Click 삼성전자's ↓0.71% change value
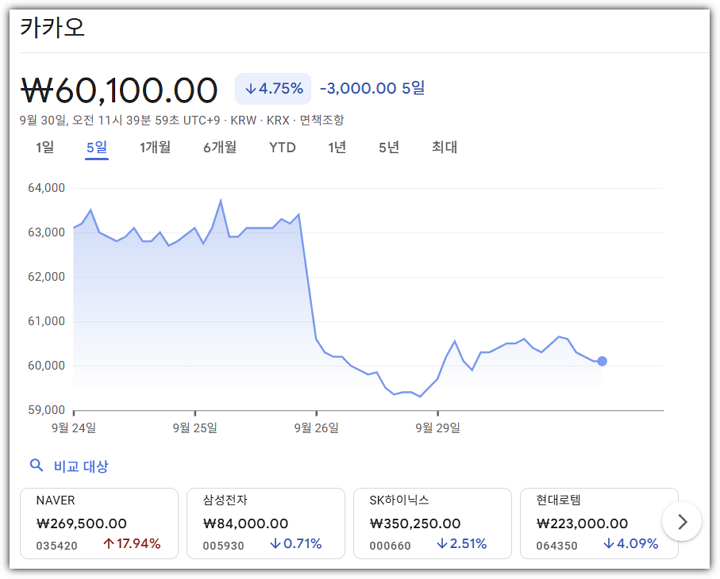The height and width of the screenshot is (579, 720). [x=296, y=544]
